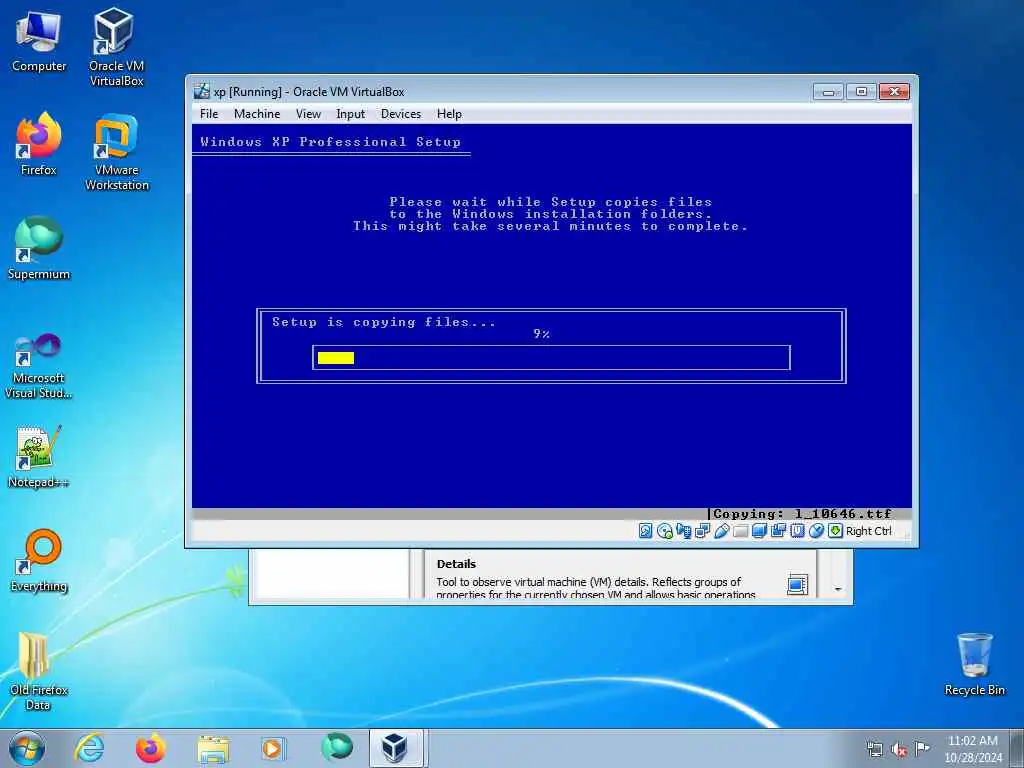
Task: Click the network tray icon
Action: tap(874, 749)
